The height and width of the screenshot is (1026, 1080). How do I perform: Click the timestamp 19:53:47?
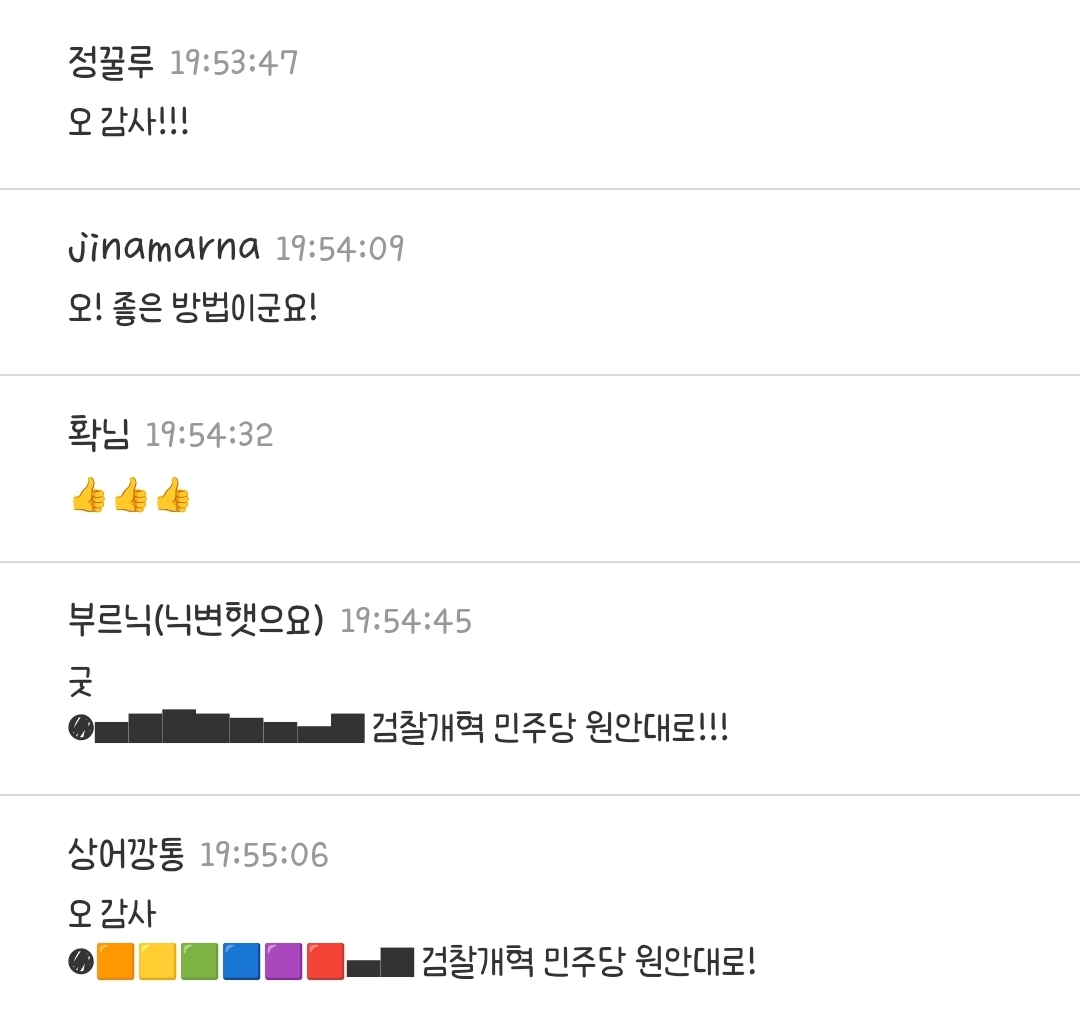click(x=233, y=63)
